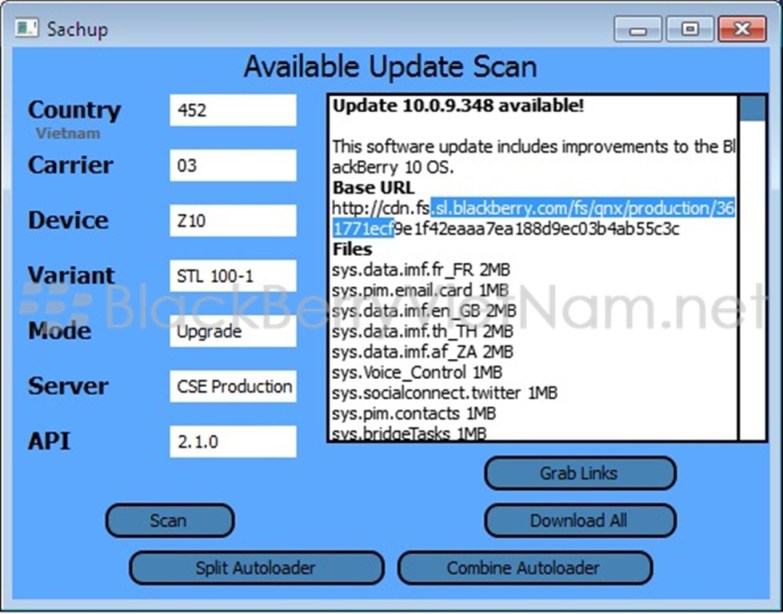Click the Scan button
Viewport: 783px width, 614px height.
pyautogui.click(x=170, y=521)
